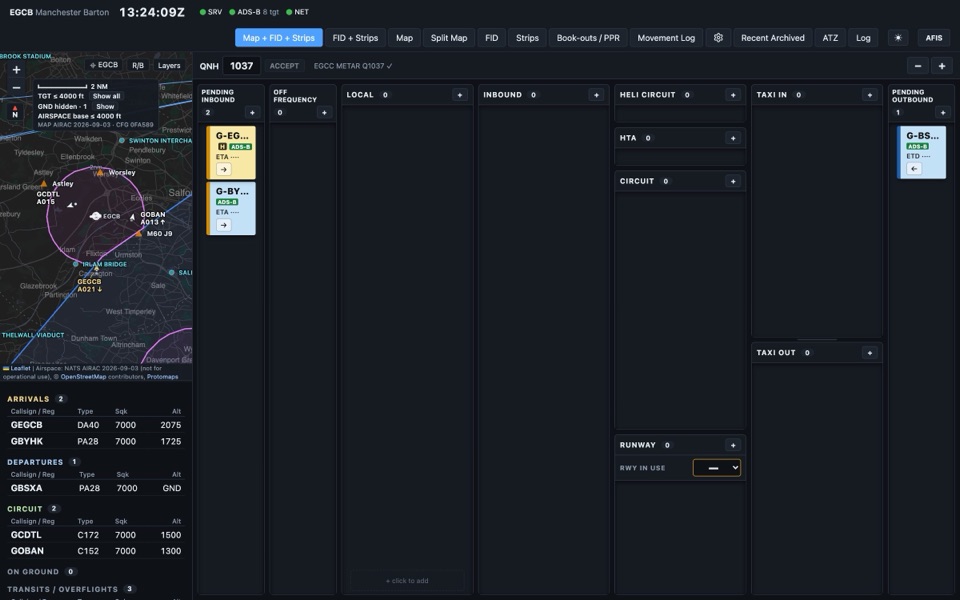Open the Runway In Use dropdown
The height and width of the screenshot is (600, 960).
click(716, 468)
